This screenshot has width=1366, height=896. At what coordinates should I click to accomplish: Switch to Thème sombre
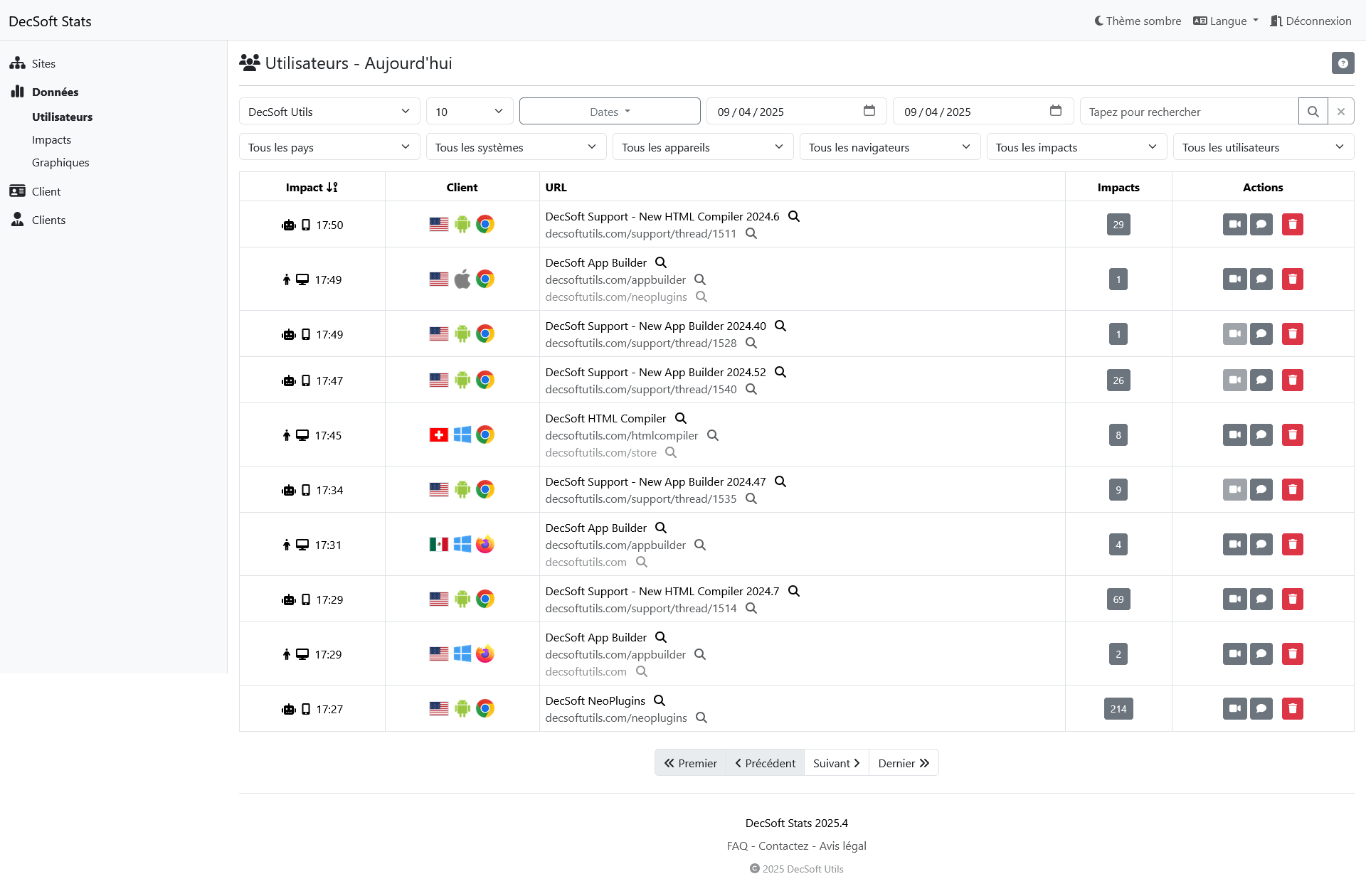click(x=1136, y=21)
